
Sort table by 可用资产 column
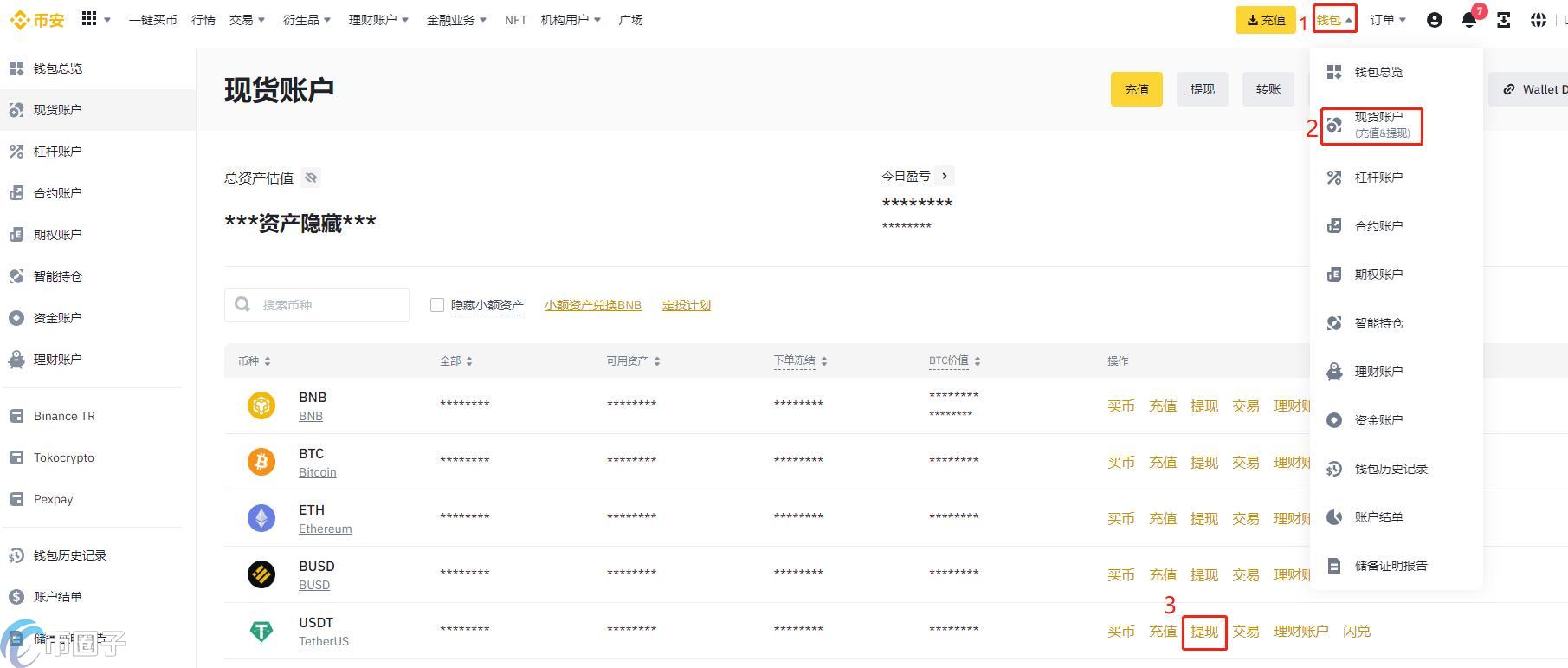pyautogui.click(x=634, y=360)
